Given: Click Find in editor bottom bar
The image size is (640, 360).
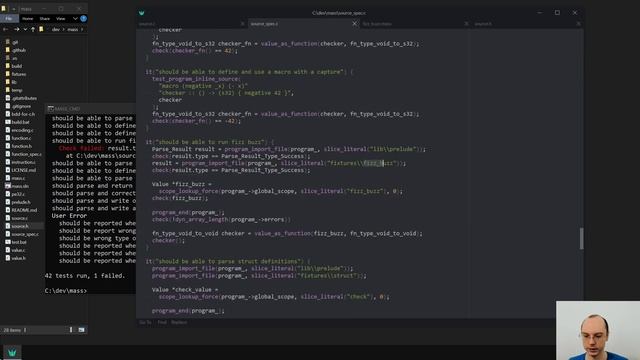Looking at the screenshot, I should 162,322.
